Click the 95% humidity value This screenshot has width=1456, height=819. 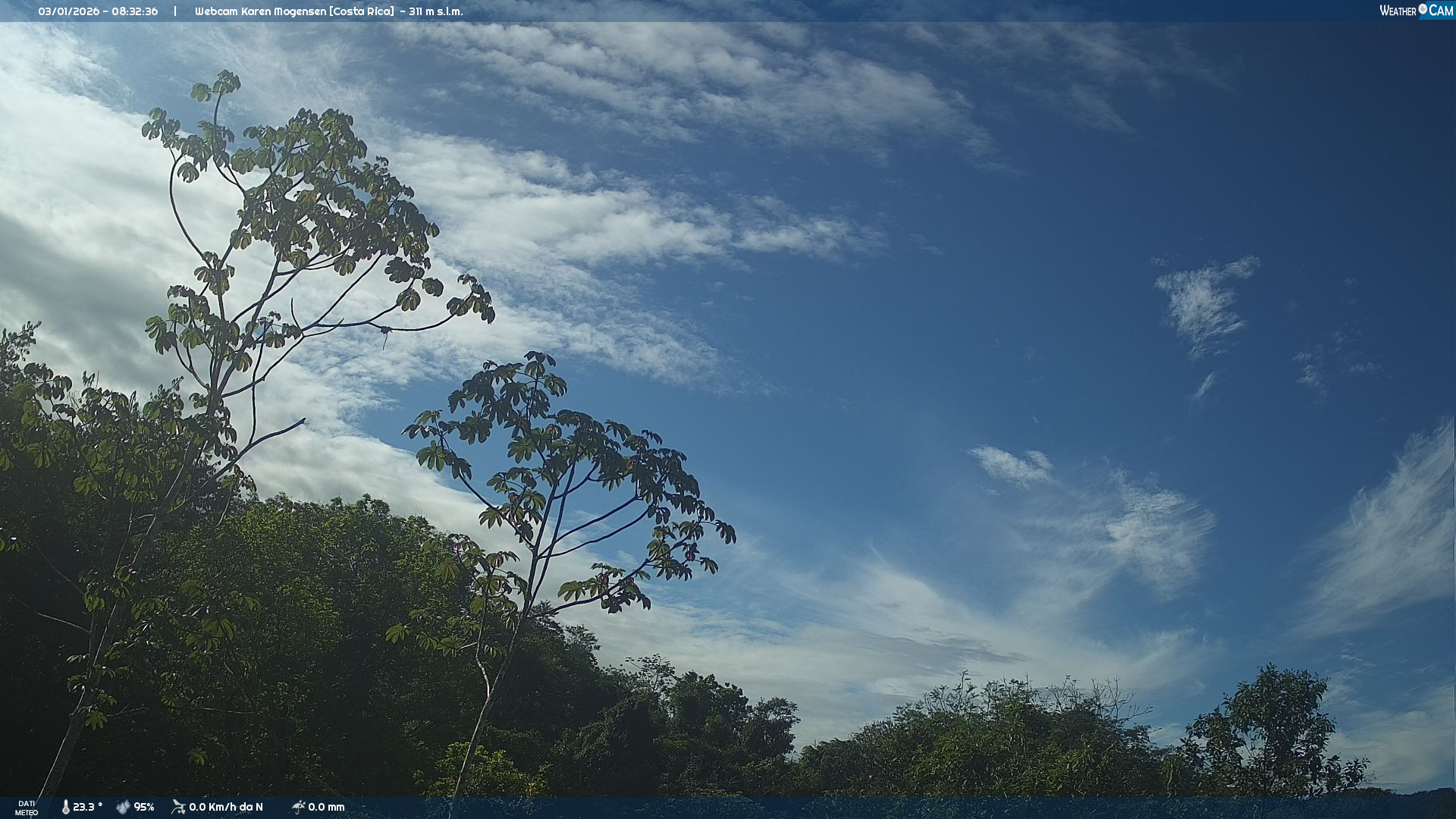[144, 807]
